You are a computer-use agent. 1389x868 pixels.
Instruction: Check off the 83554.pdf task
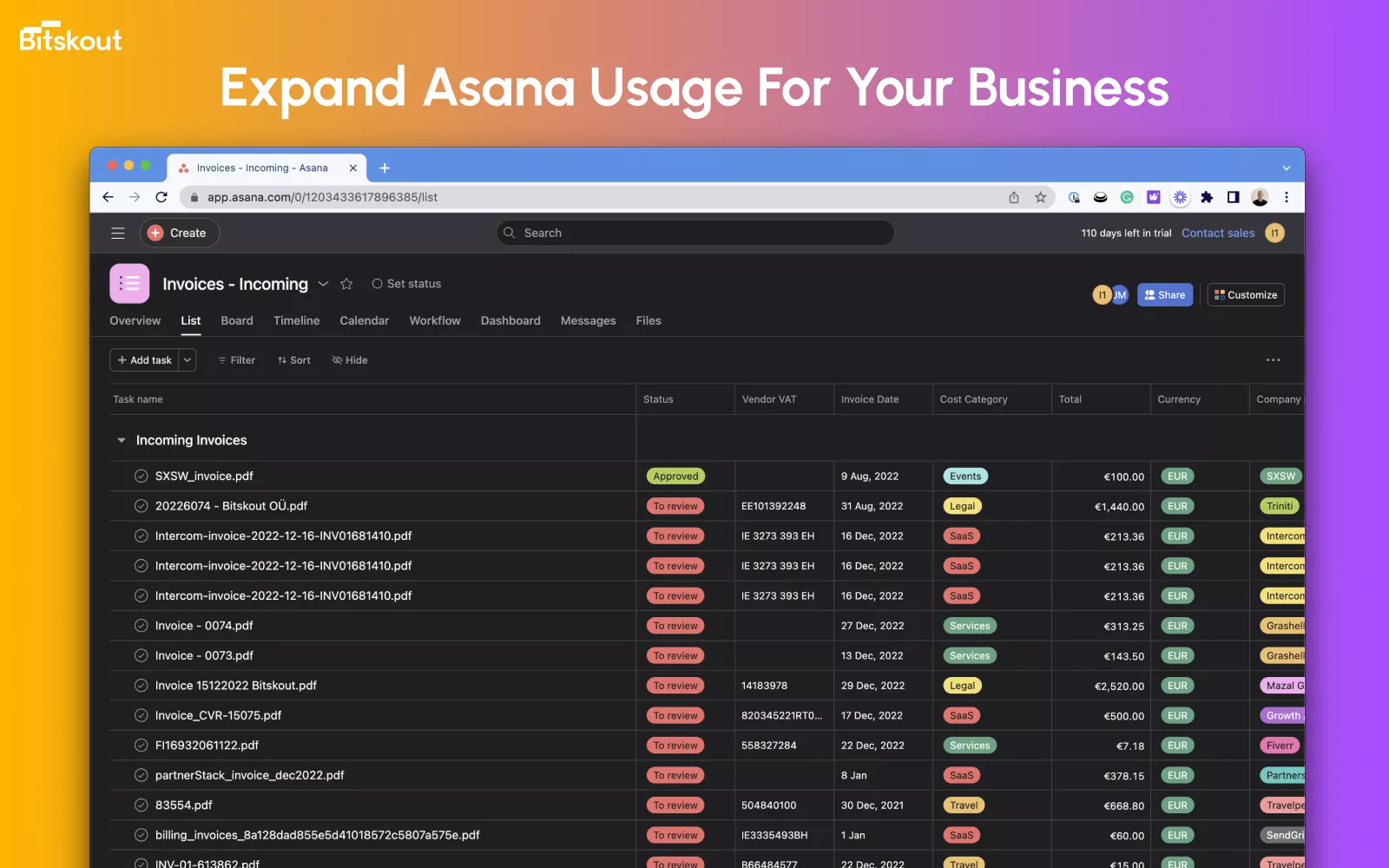tap(141, 806)
